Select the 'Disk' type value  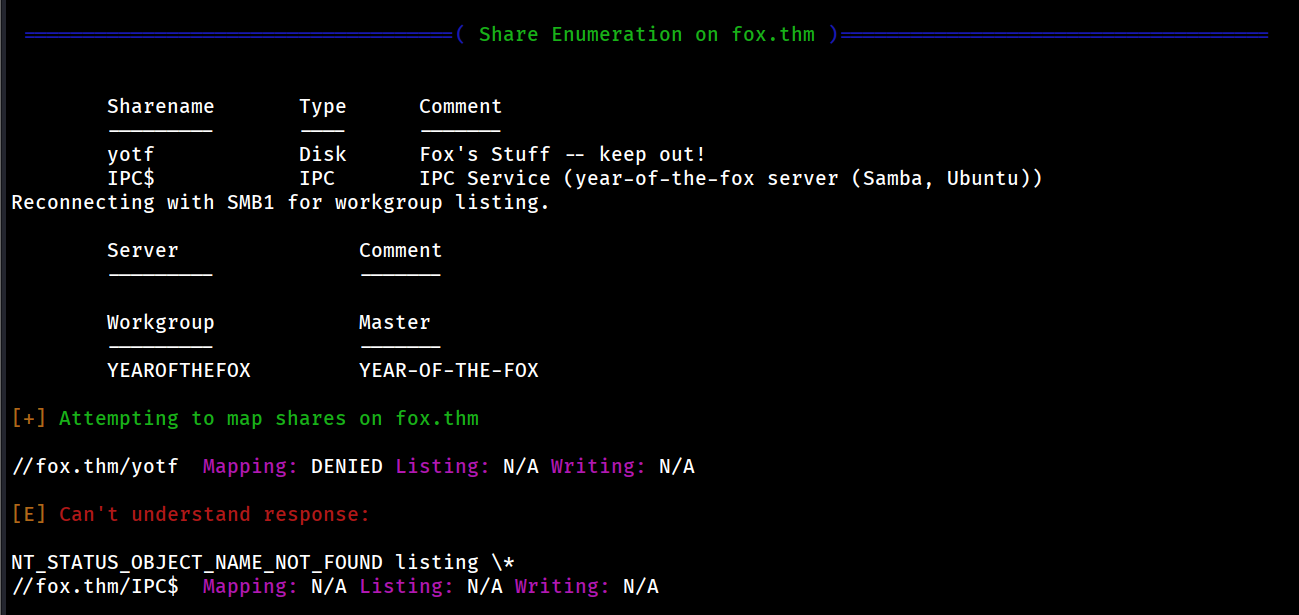point(322,155)
